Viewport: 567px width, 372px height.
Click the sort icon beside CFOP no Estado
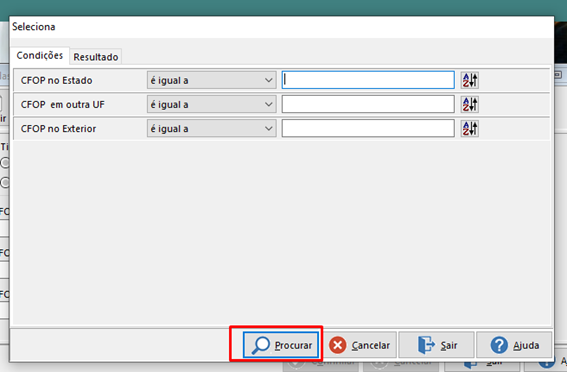[470, 80]
